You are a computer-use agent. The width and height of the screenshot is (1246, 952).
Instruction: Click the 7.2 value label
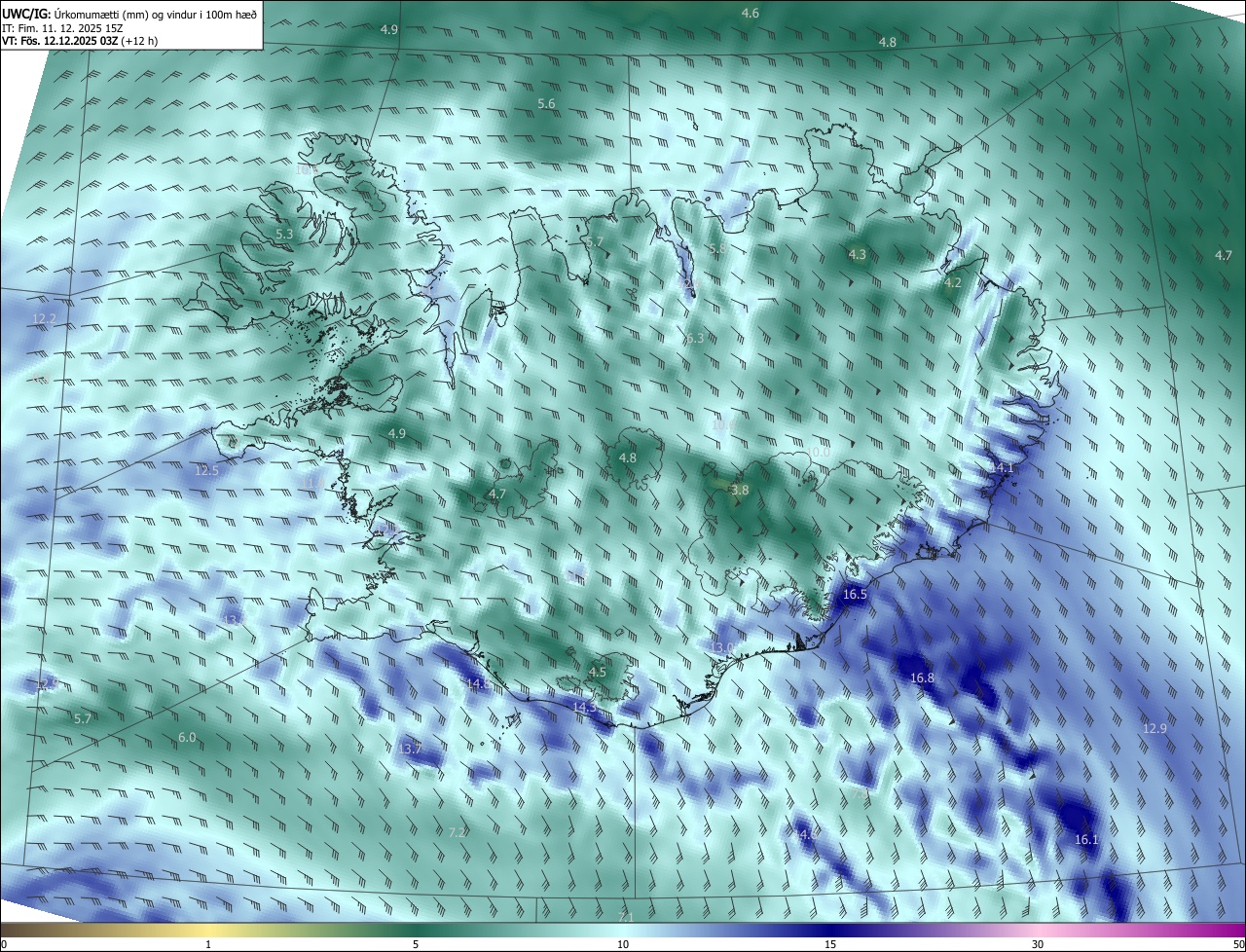click(x=457, y=832)
